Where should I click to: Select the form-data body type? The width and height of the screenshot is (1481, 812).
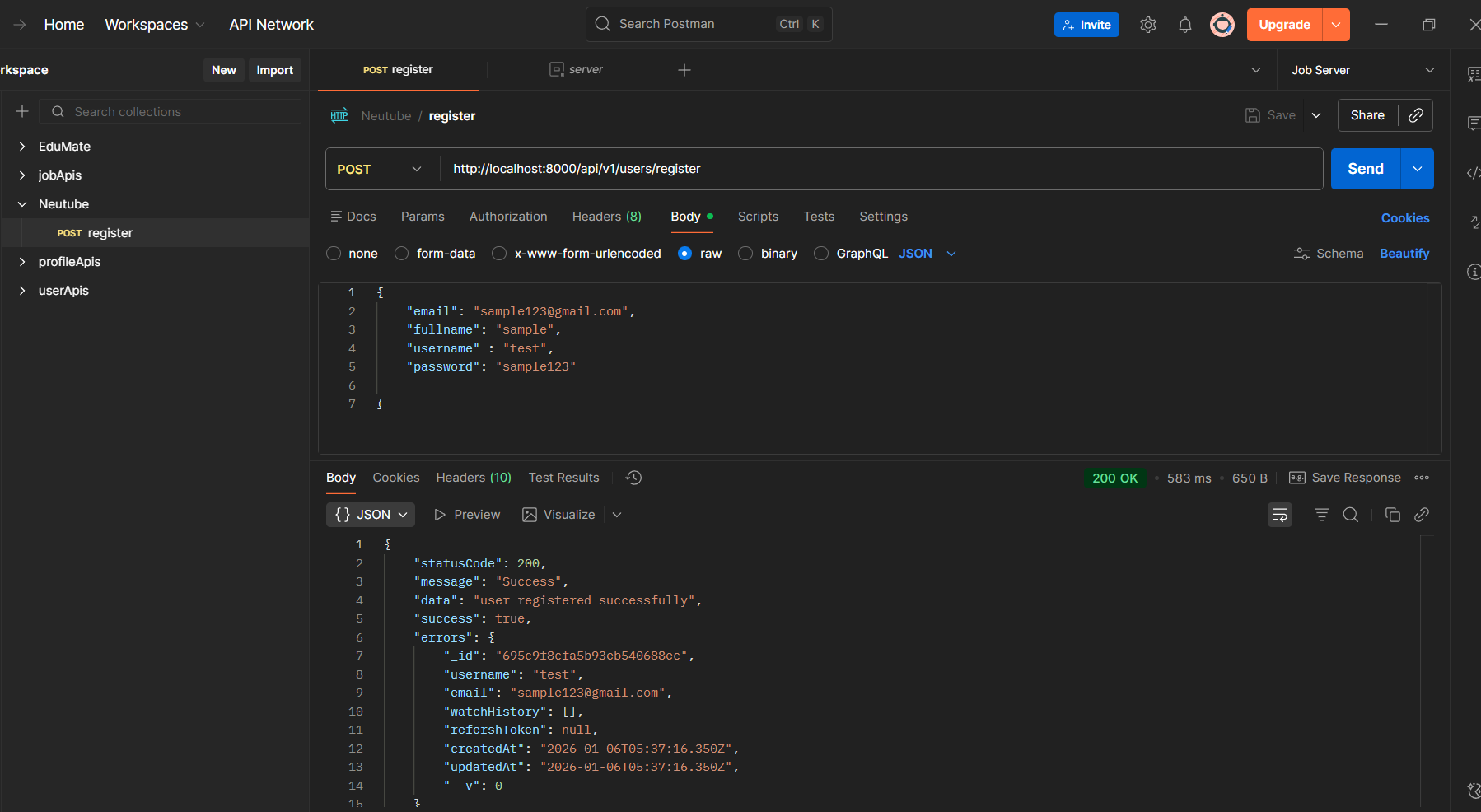(x=401, y=254)
